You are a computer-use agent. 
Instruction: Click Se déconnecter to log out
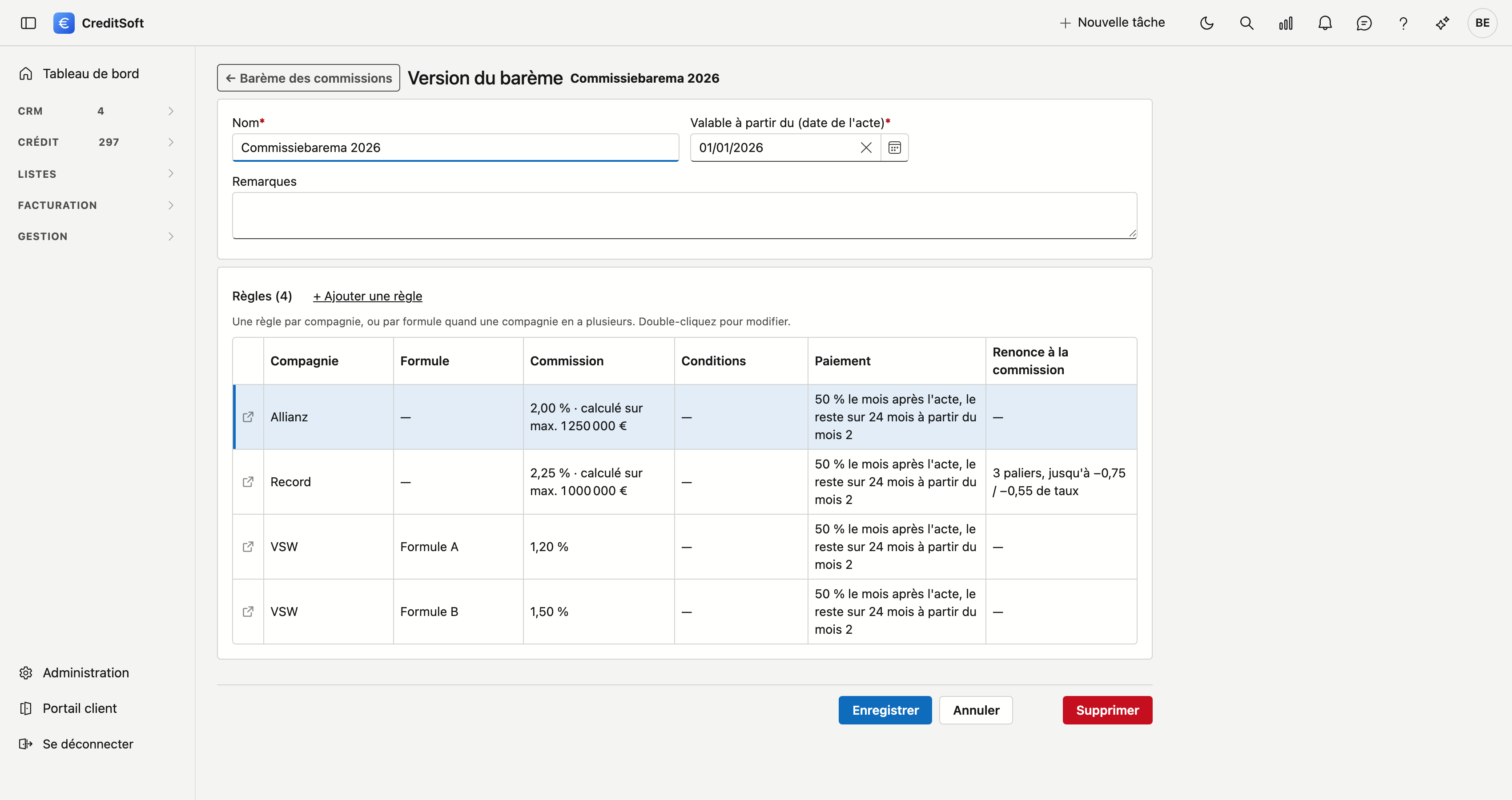pyautogui.click(x=88, y=744)
